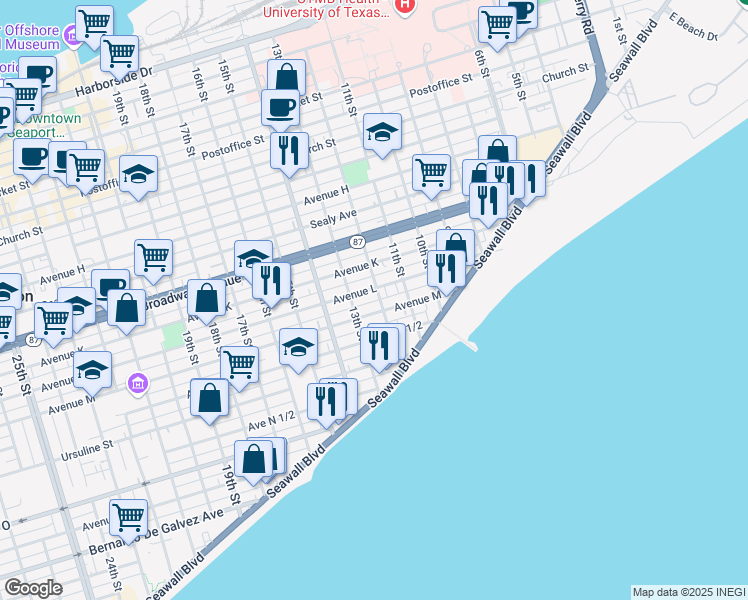This screenshot has width=748, height=600.
Task: Select the shopping bag marker on Seawall Blvd by 19th St
Action: tap(255, 458)
